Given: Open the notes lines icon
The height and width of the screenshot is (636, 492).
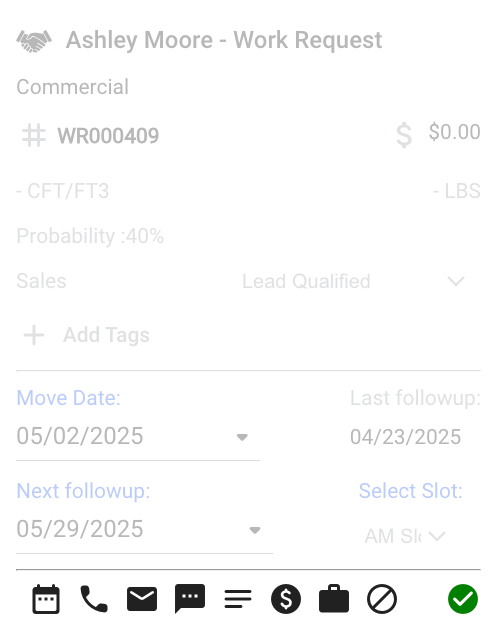Looking at the screenshot, I should pyautogui.click(x=238, y=599).
